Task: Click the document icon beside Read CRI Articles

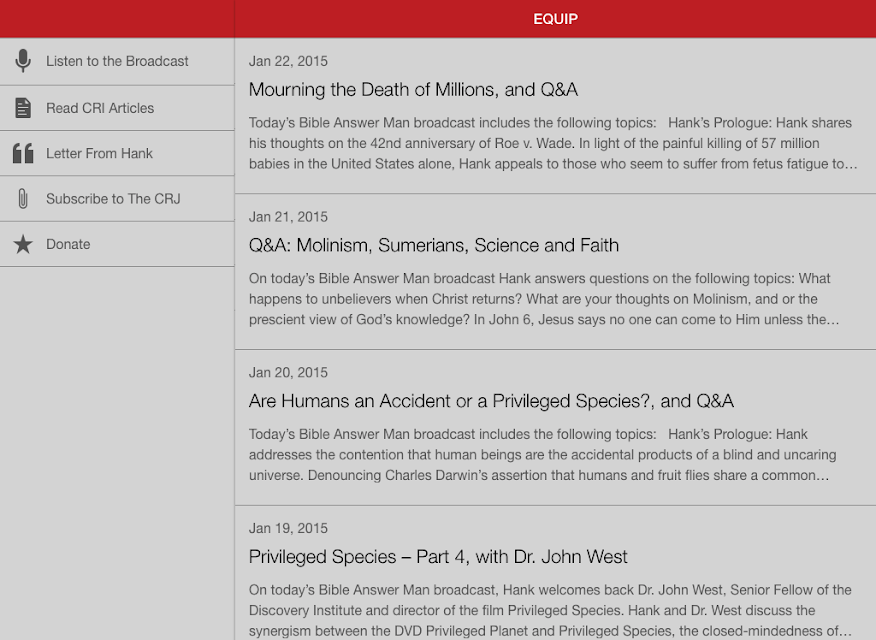Action: tap(23, 108)
